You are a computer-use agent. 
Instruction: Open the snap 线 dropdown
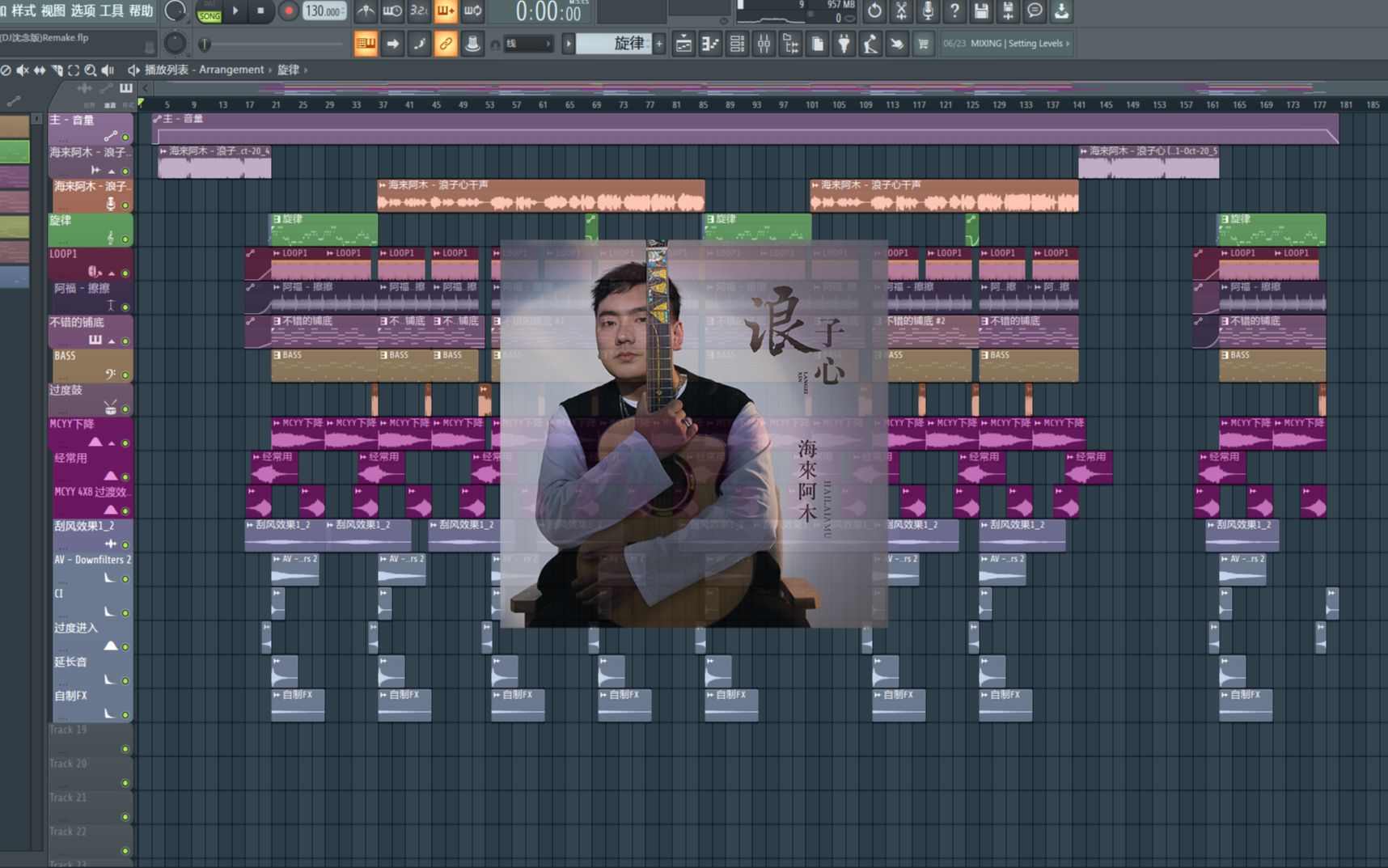[529, 44]
